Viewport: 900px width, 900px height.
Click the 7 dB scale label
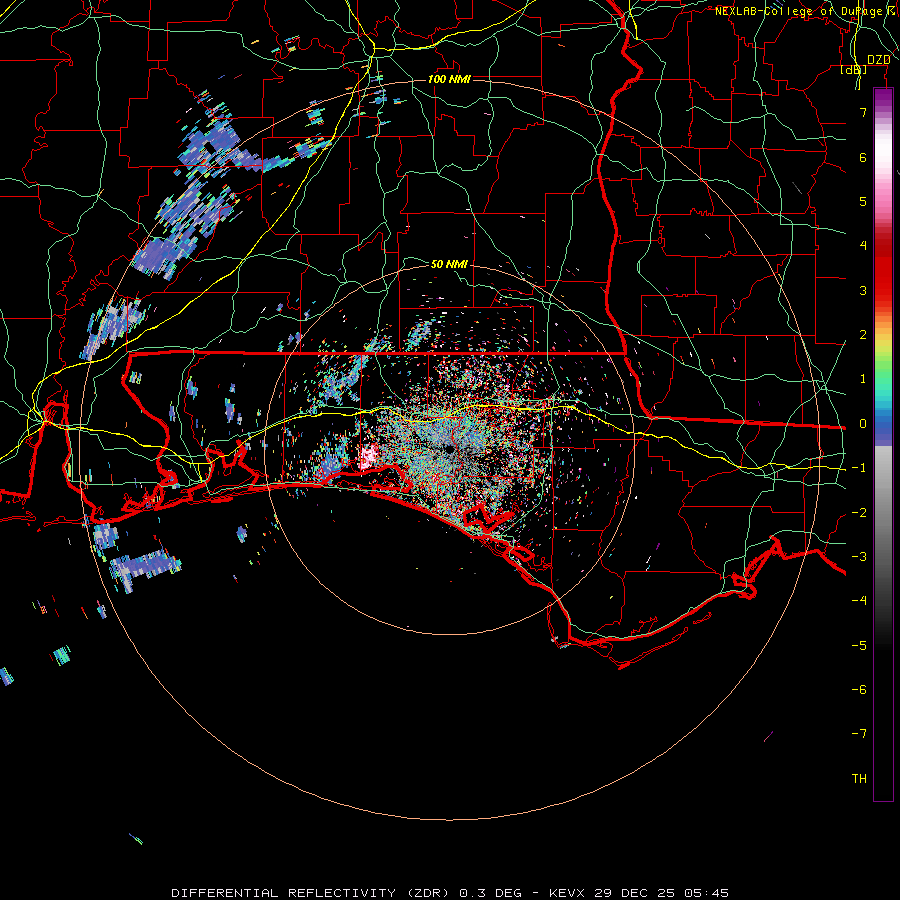(x=863, y=112)
